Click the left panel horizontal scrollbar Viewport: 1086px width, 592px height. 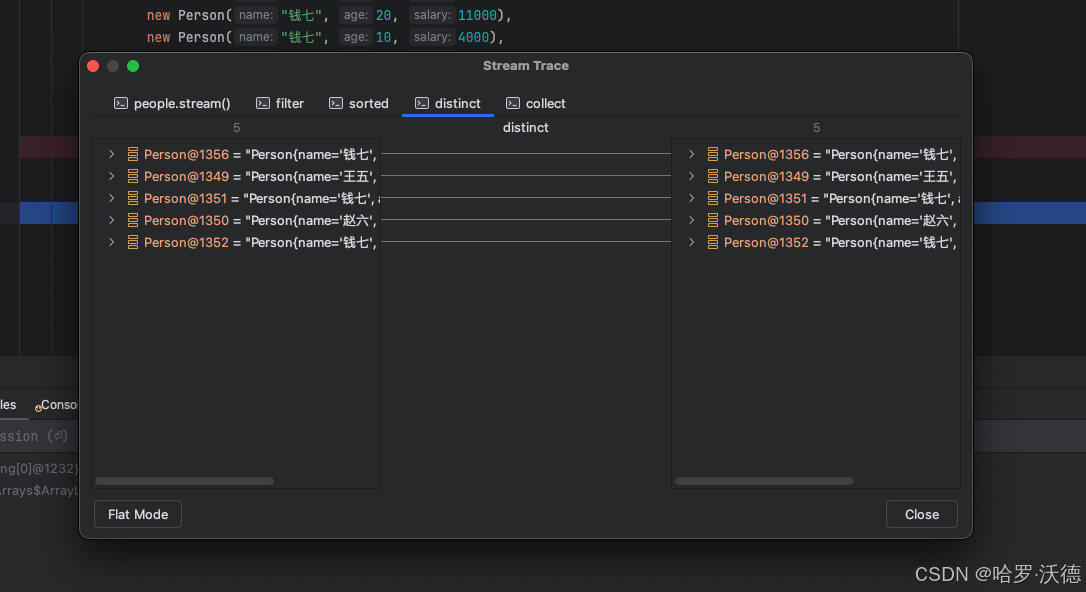tap(184, 480)
